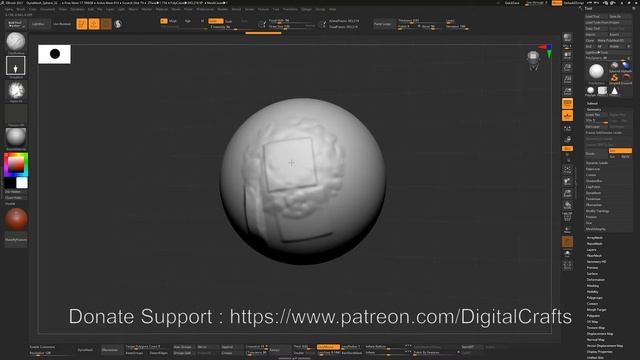Click the Frame mesh icon
The height and width of the screenshot is (360, 640).
point(567,169)
